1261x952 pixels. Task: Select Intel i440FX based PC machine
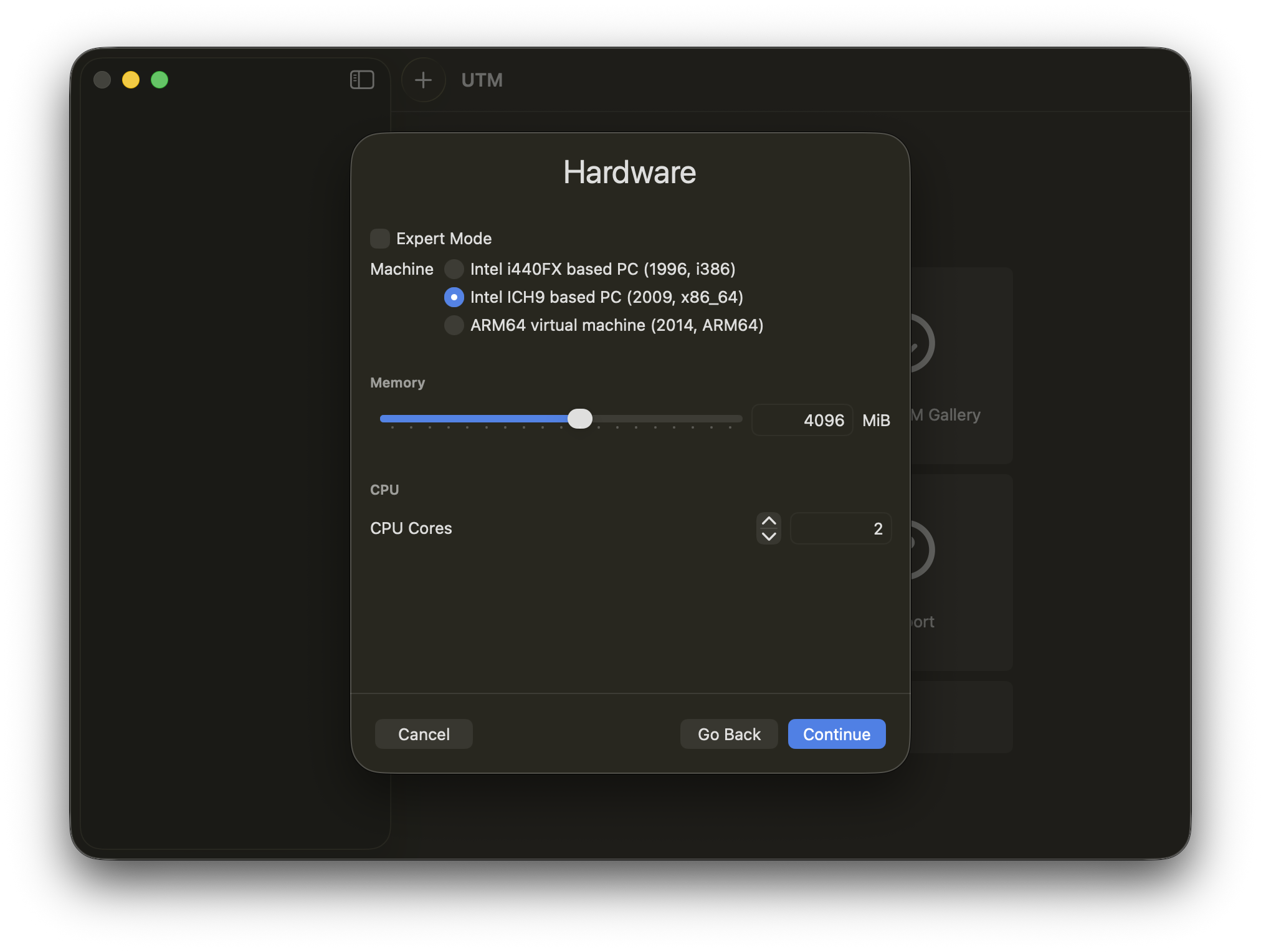[x=454, y=269]
